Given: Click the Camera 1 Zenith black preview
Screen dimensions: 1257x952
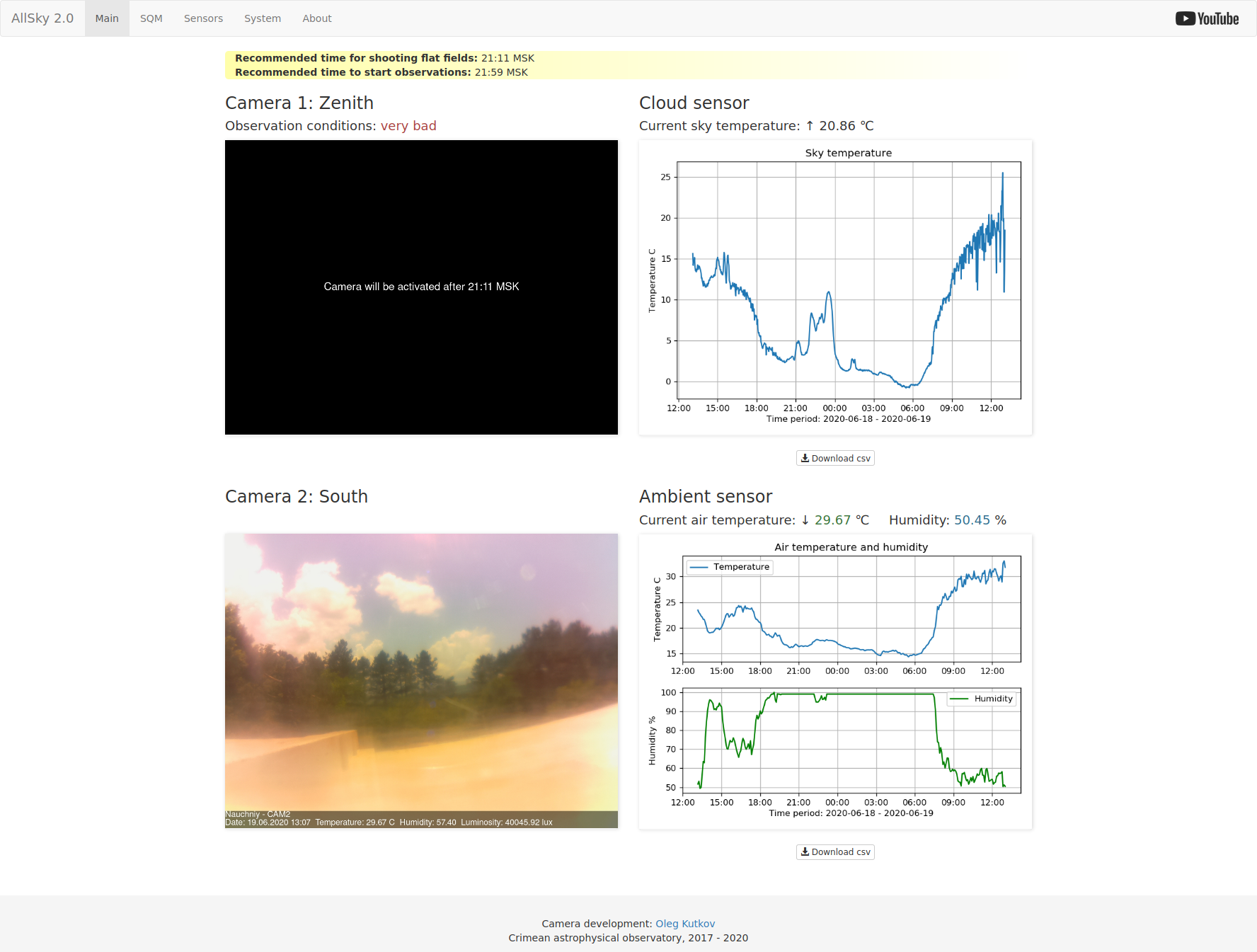Looking at the screenshot, I should point(421,287).
